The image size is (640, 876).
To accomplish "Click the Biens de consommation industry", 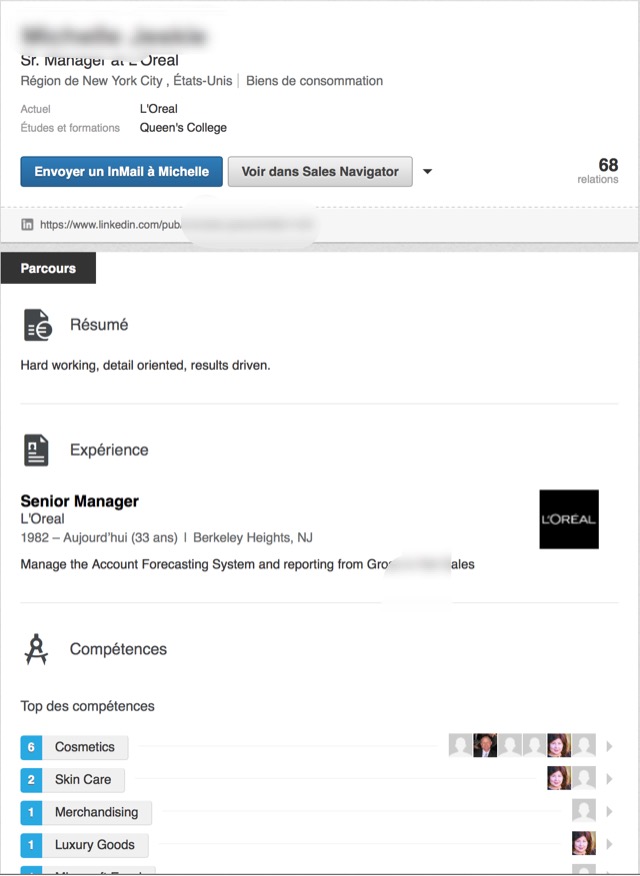I will (x=314, y=81).
